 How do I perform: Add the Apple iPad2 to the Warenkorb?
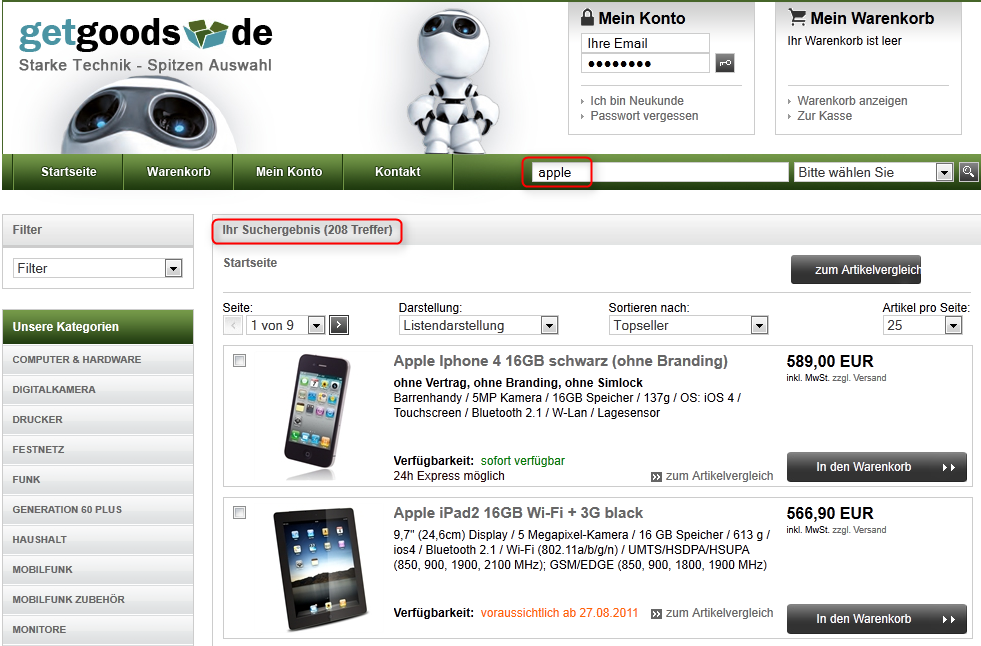876,618
